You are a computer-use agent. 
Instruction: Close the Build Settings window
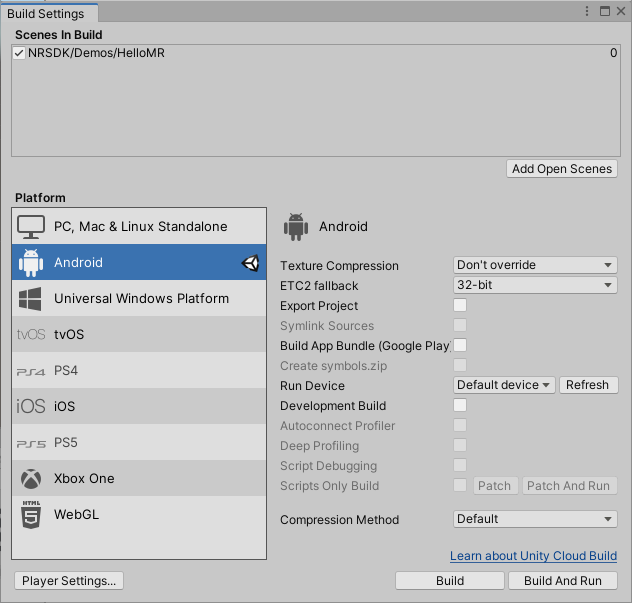(x=621, y=11)
